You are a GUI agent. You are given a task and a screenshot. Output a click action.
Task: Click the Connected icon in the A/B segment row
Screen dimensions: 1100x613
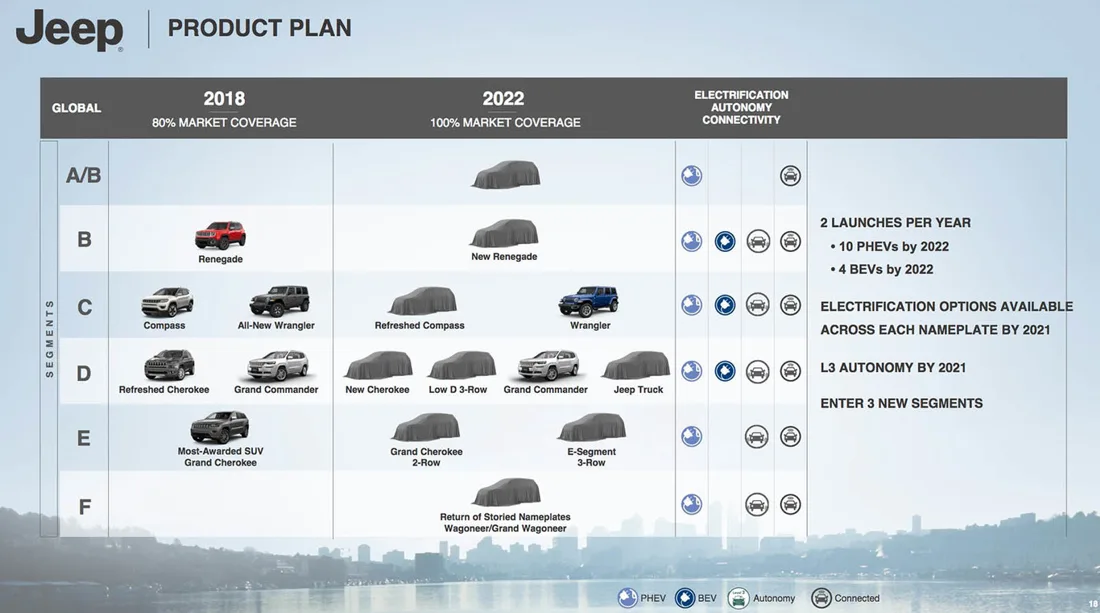pyautogui.click(x=790, y=175)
